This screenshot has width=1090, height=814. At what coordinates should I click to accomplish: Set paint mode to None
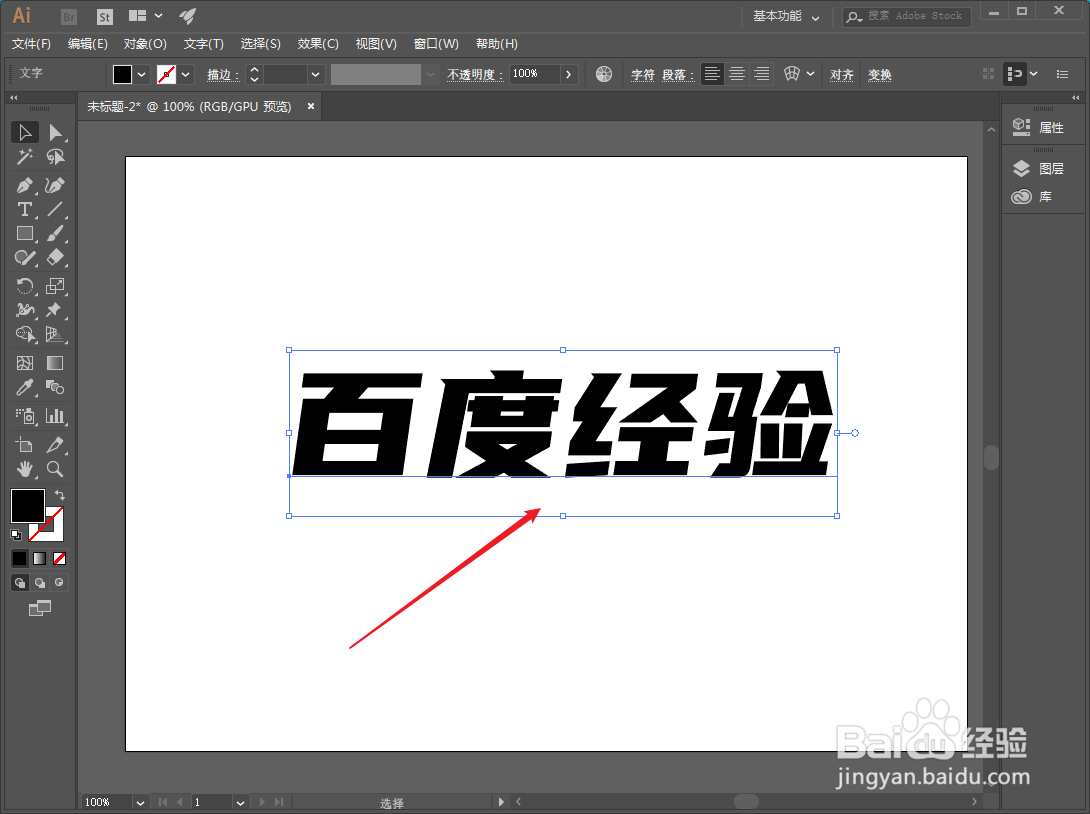60,558
